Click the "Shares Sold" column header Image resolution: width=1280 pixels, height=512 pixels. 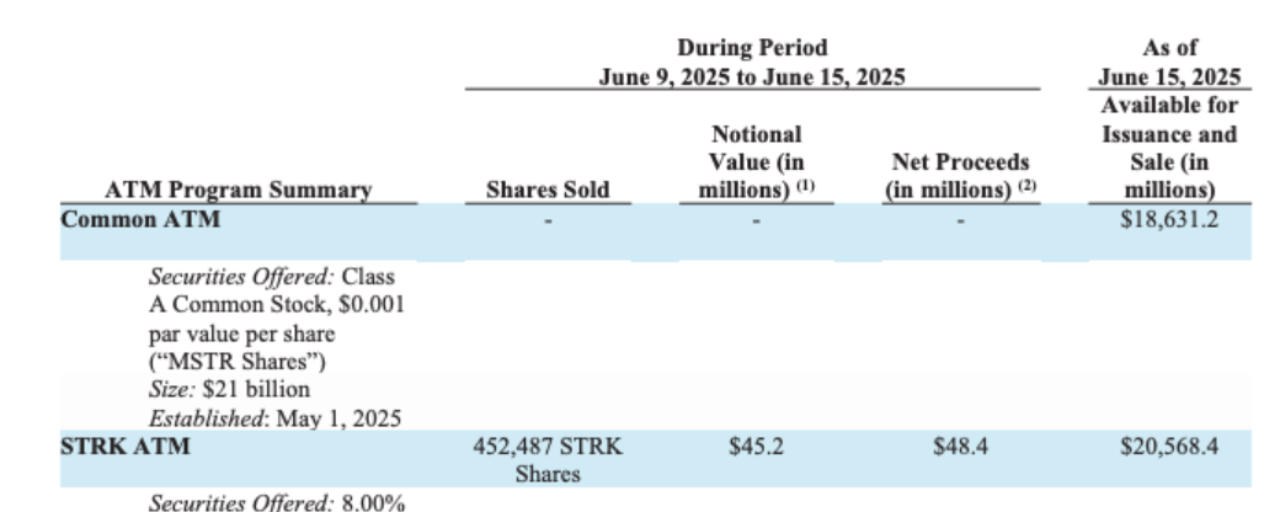[x=547, y=190]
